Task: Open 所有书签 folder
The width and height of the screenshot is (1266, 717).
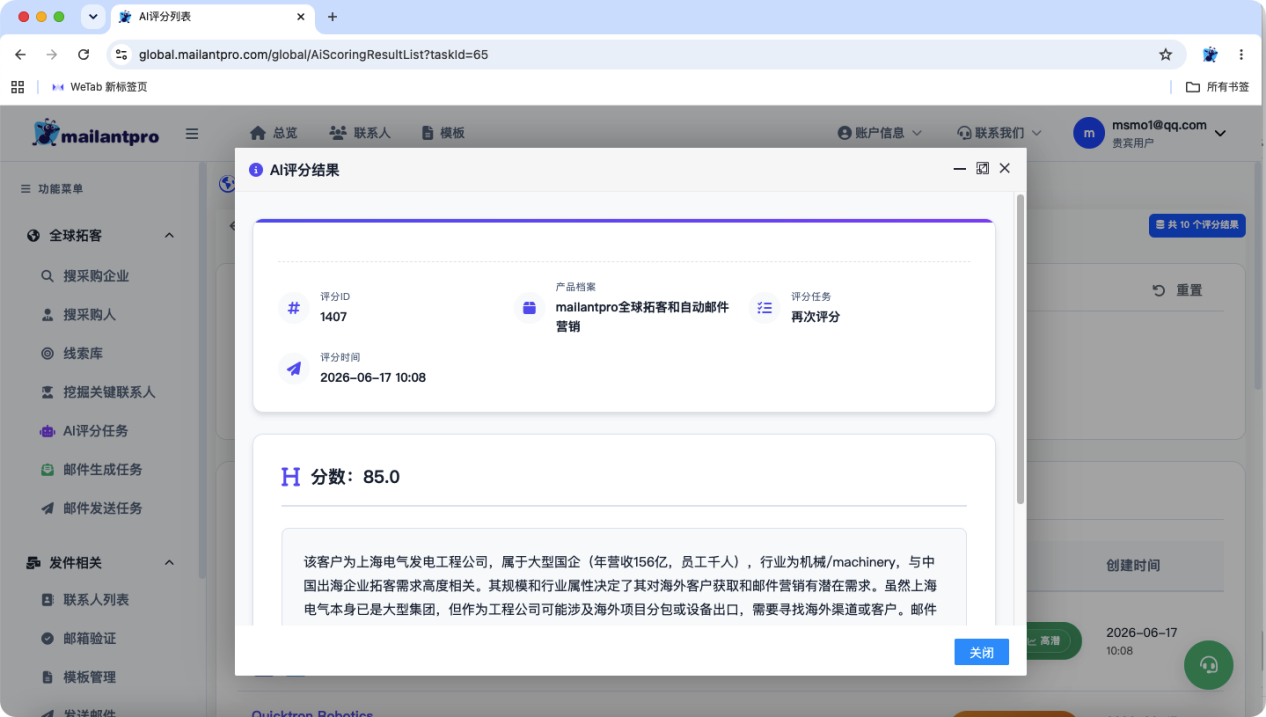Action: pos(1217,87)
